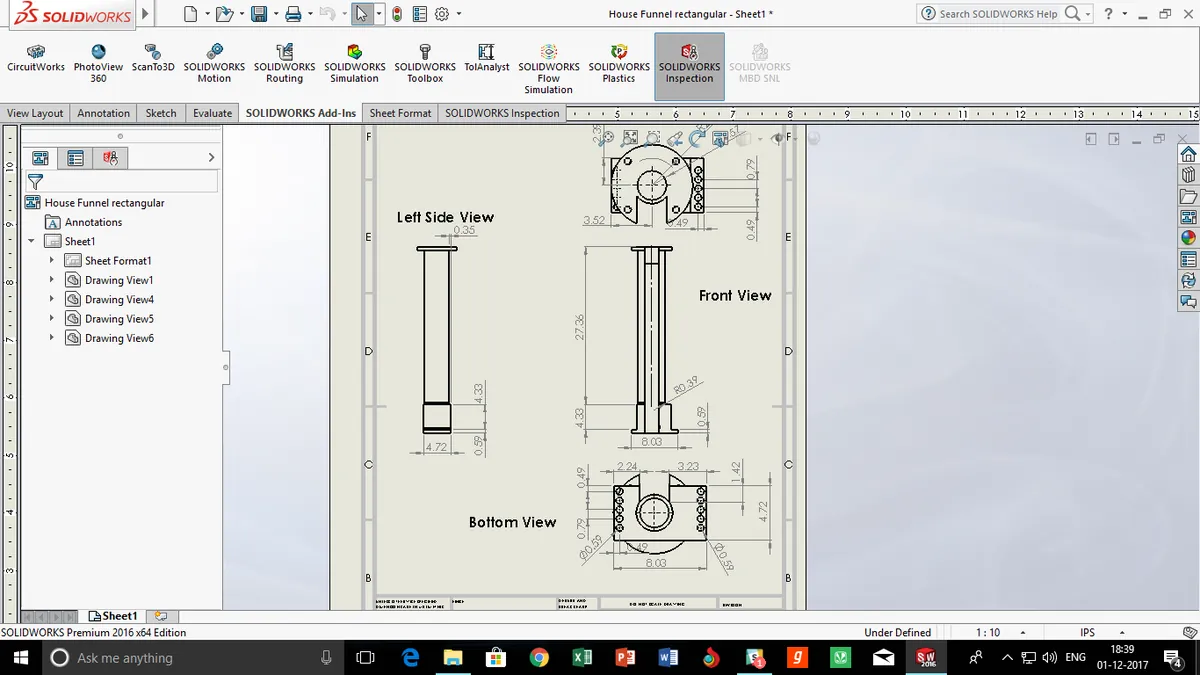1200x675 pixels.
Task: Expand Drawing View6 node
Action: [52, 338]
